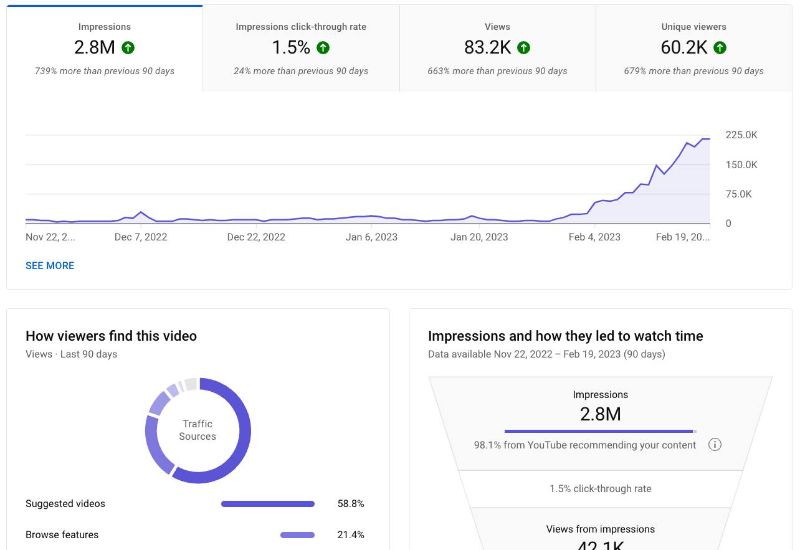The image size is (800, 550).
Task: Click the 21.4% value
Action: click(x=351, y=535)
